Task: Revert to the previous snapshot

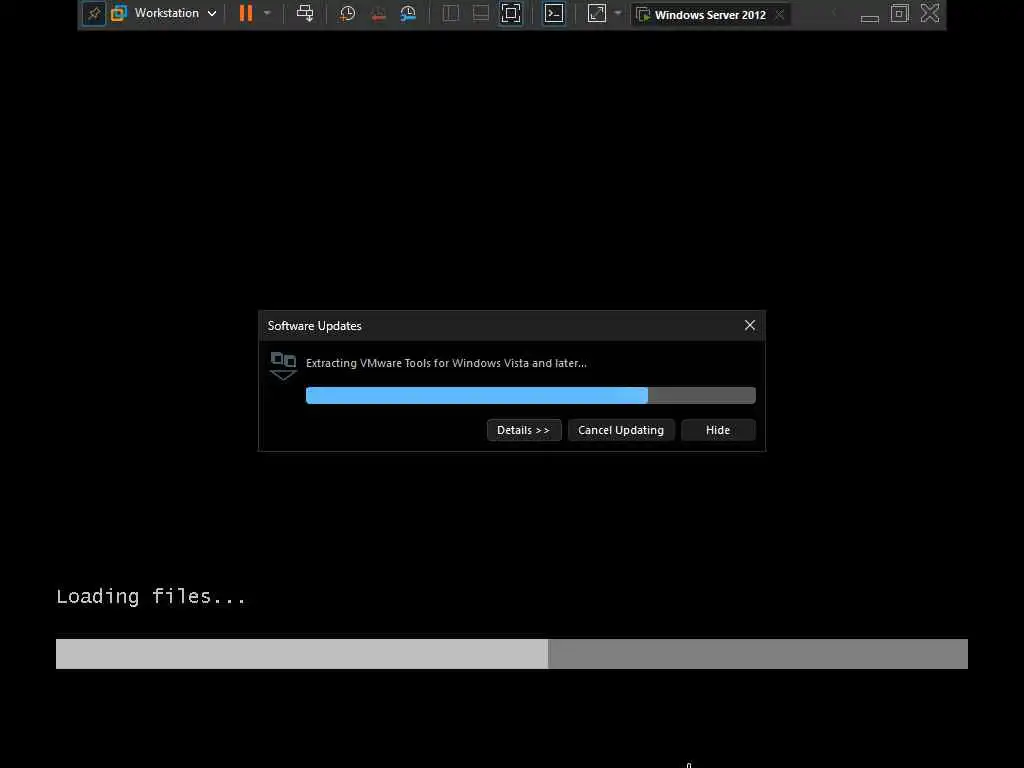Action: (x=378, y=14)
